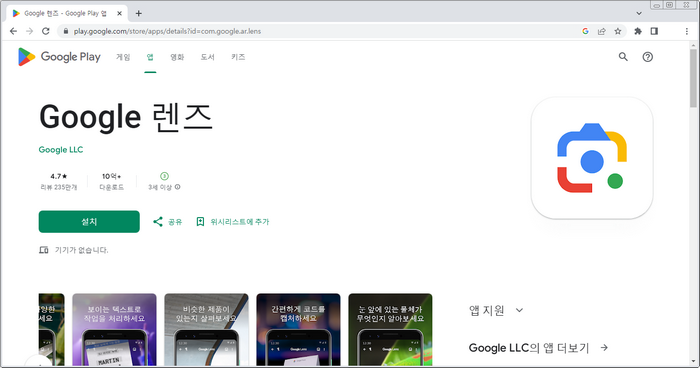Open the tab search dropdown arrow

[x=639, y=13]
